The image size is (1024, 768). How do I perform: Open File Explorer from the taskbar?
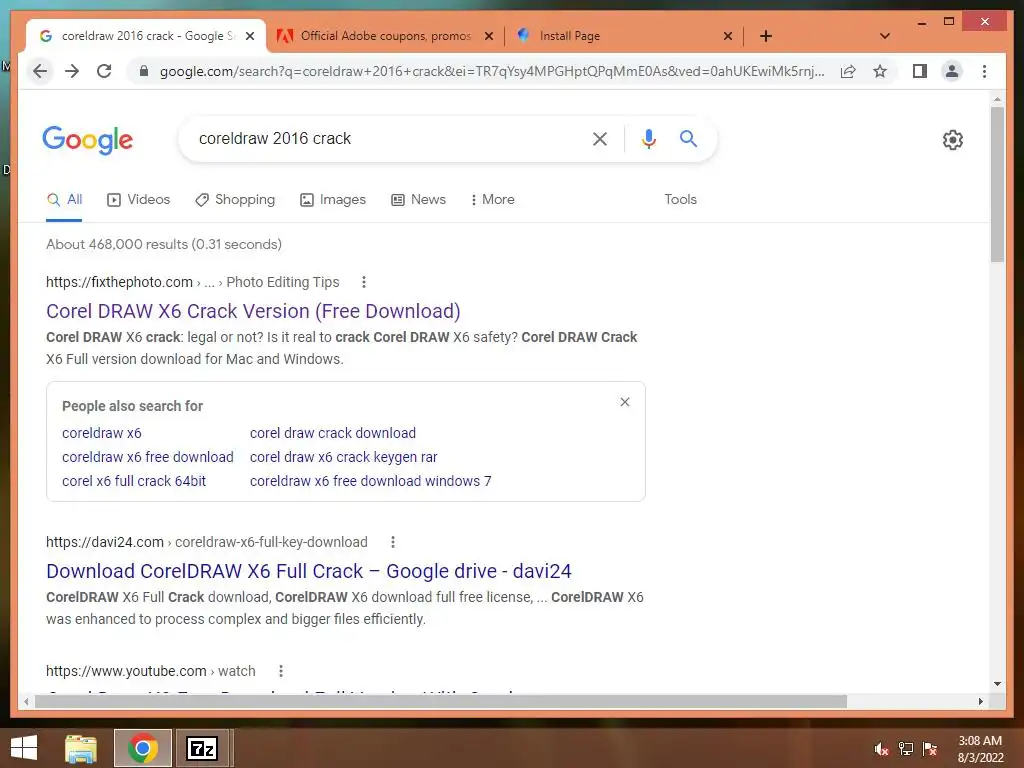click(x=81, y=748)
